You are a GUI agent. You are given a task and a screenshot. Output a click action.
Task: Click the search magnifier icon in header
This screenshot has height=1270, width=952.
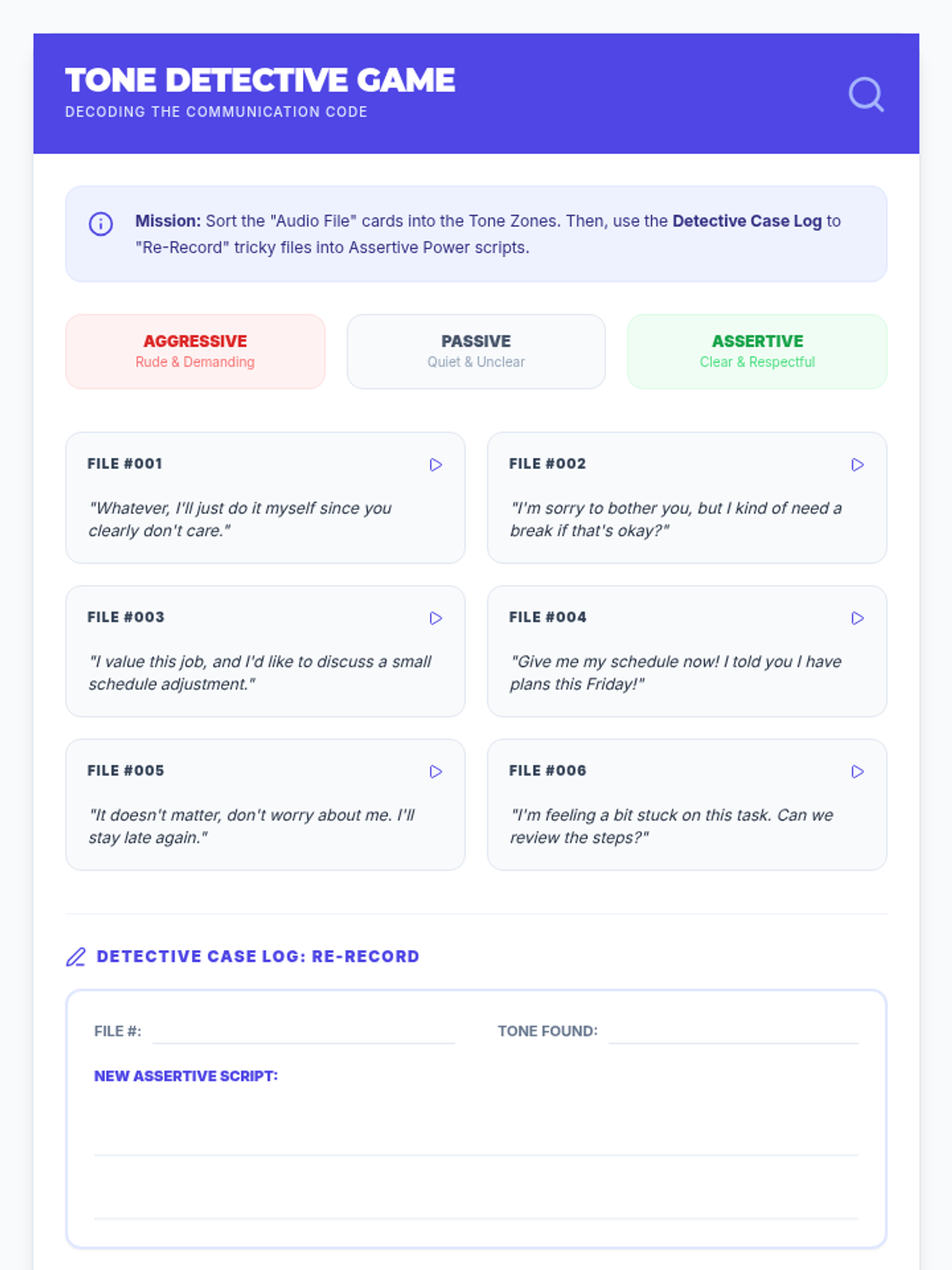coord(866,94)
